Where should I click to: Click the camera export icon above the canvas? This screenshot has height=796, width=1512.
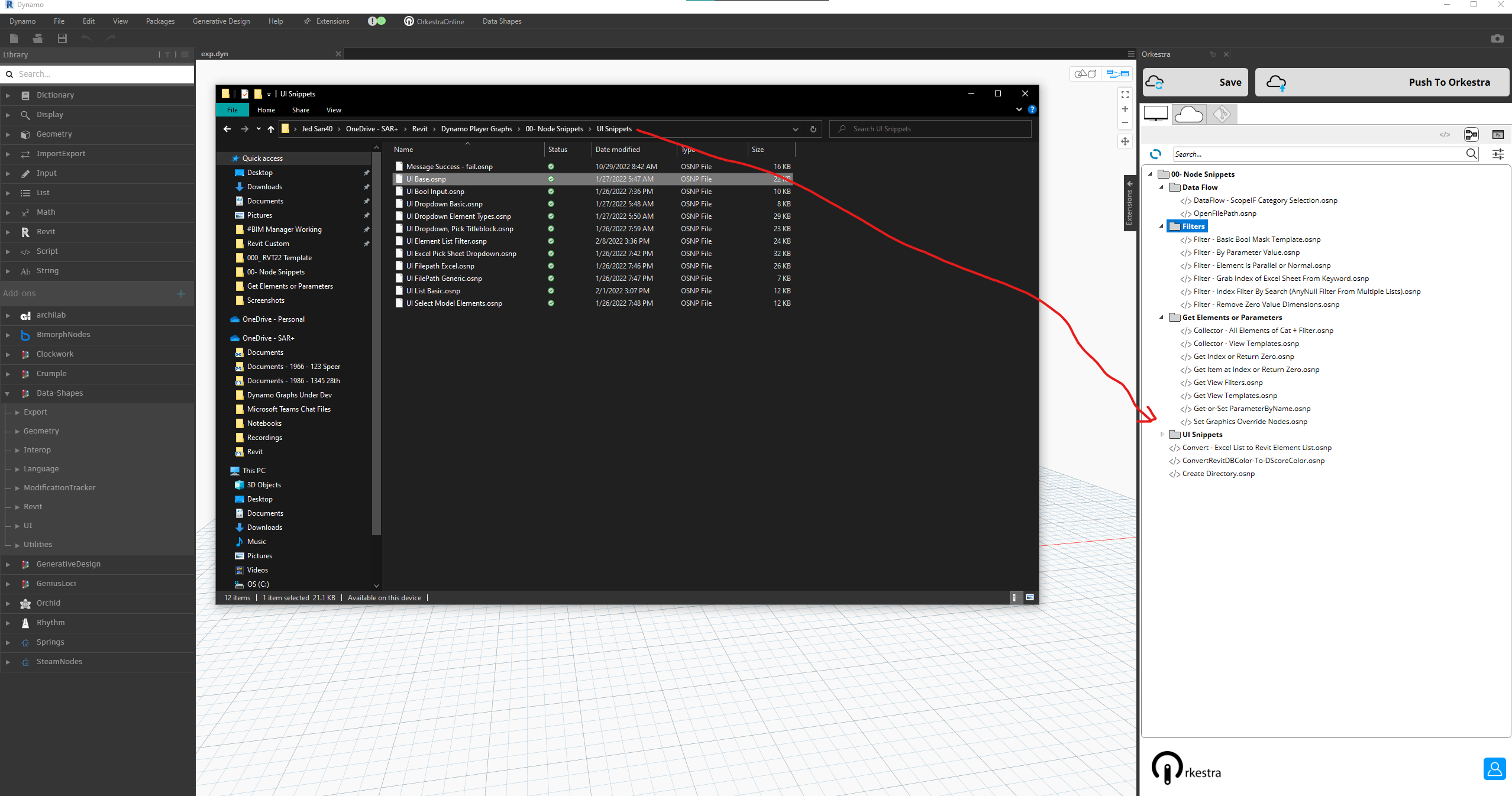pyautogui.click(x=1497, y=38)
